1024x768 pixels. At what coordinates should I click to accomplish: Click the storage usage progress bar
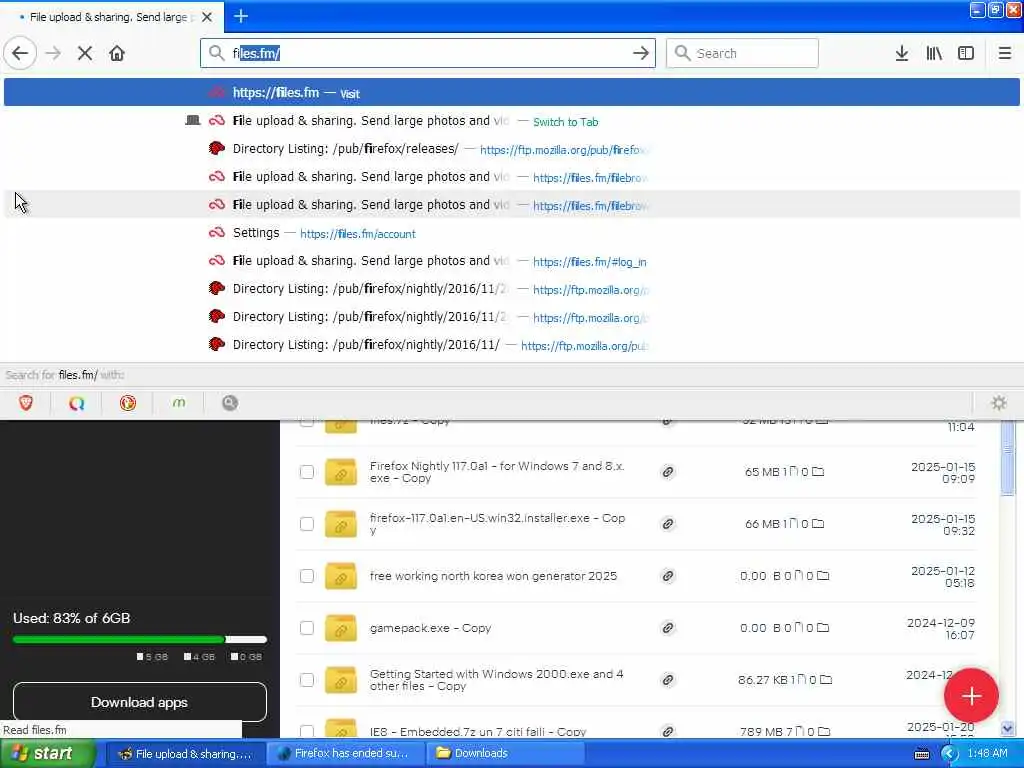140,639
